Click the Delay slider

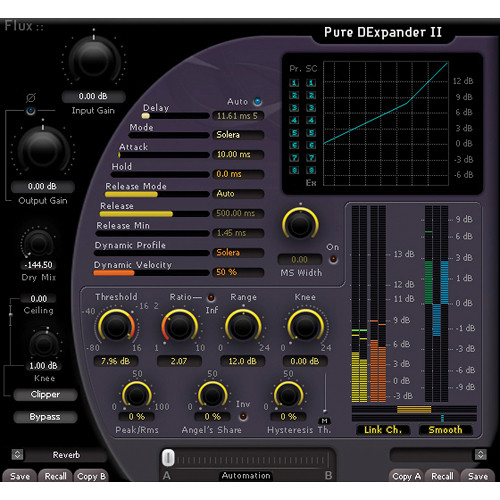[175, 116]
